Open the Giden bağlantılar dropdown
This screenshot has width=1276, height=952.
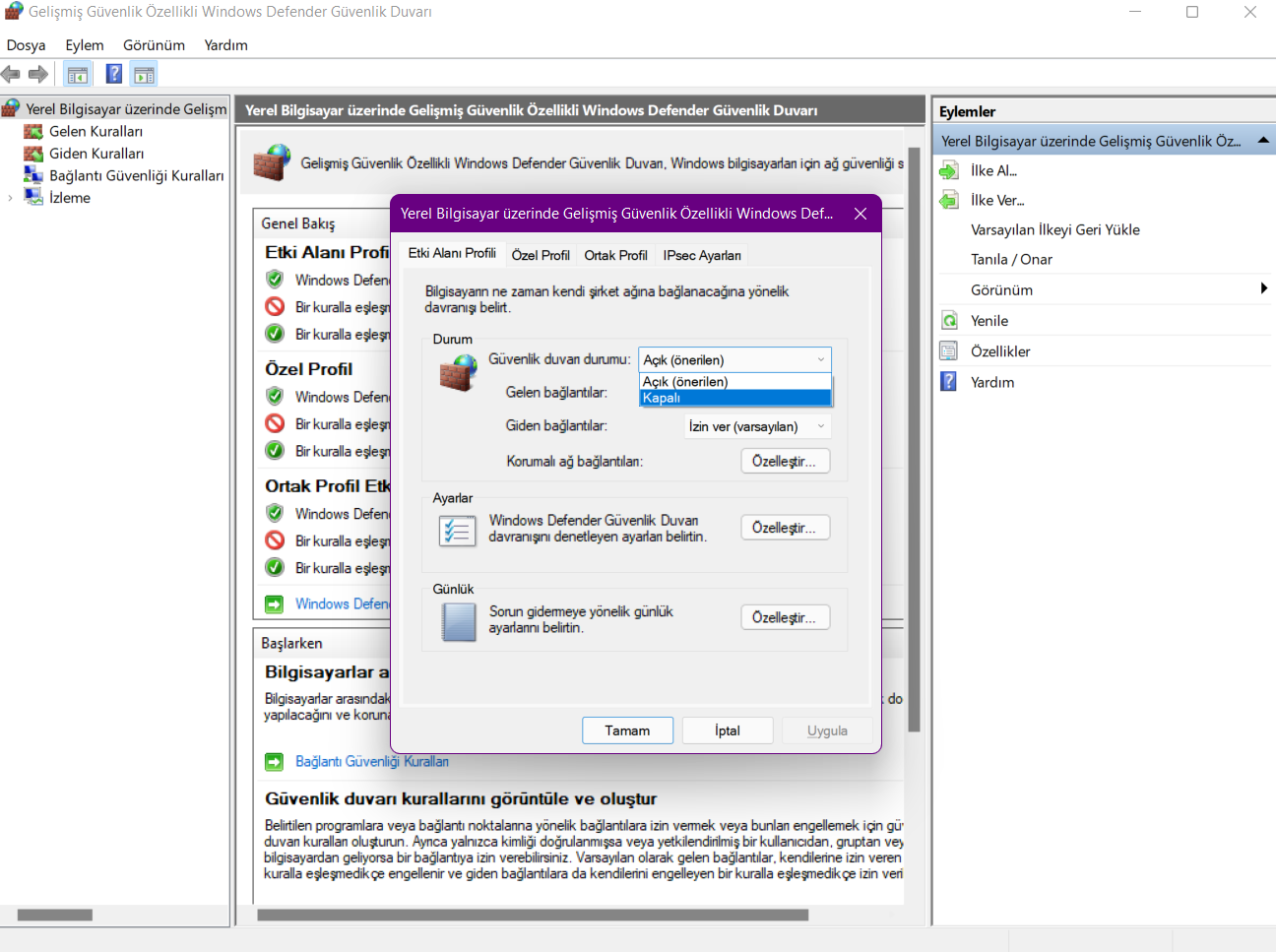point(758,426)
